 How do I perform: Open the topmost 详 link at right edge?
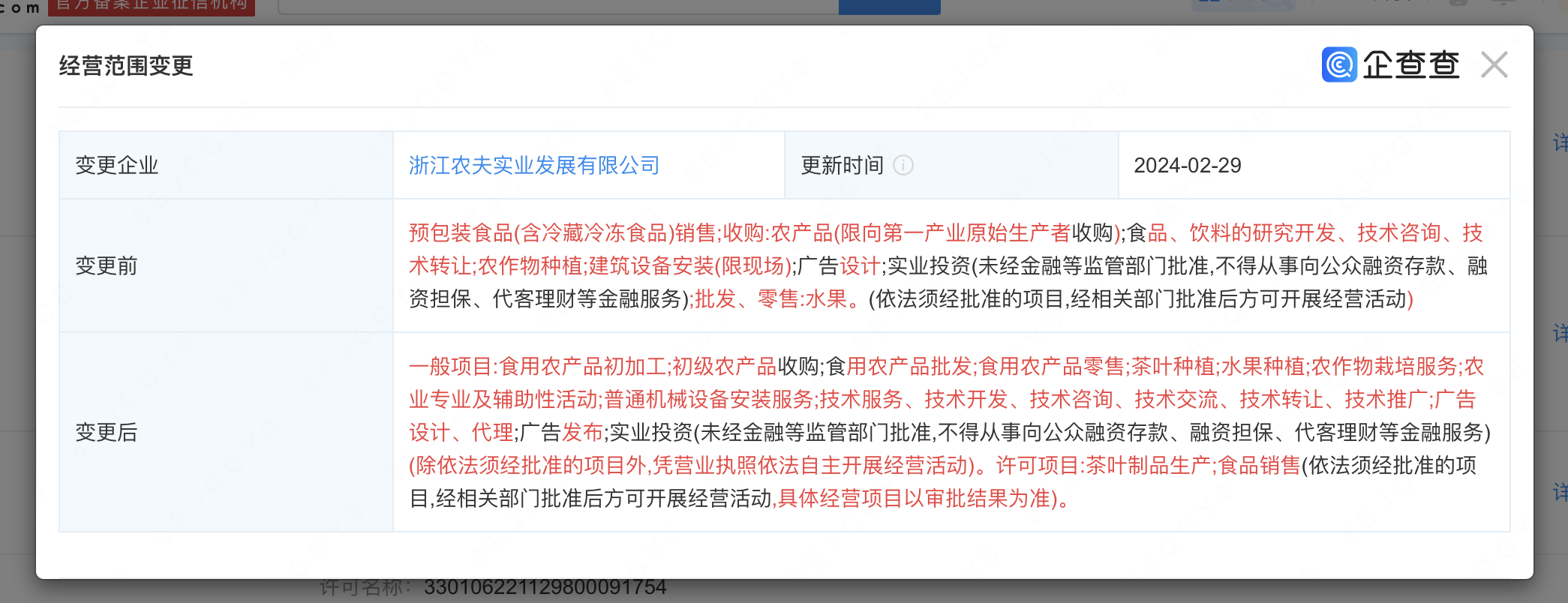tap(1560, 142)
